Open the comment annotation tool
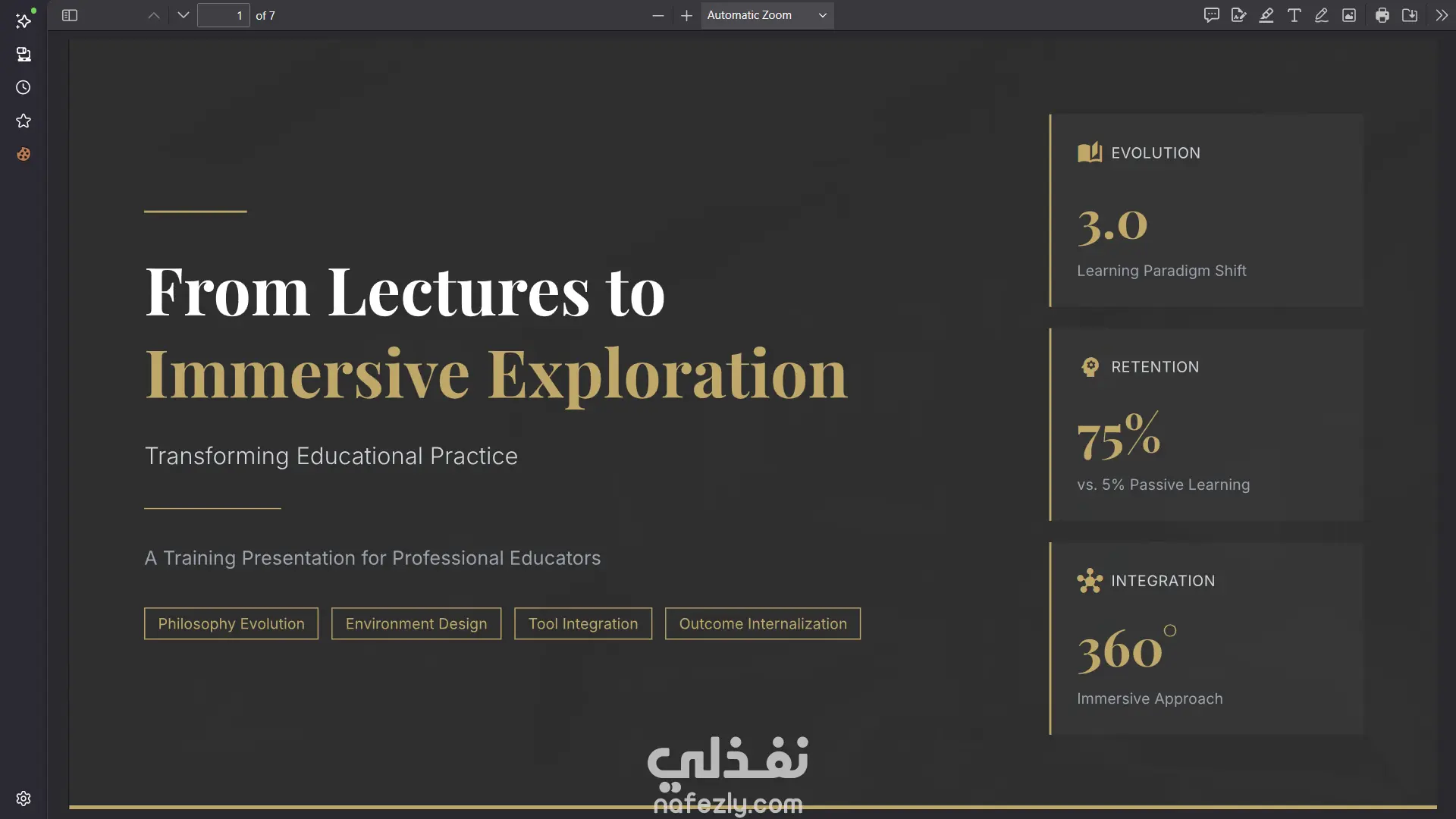This screenshot has width=1456, height=819. pyautogui.click(x=1211, y=15)
